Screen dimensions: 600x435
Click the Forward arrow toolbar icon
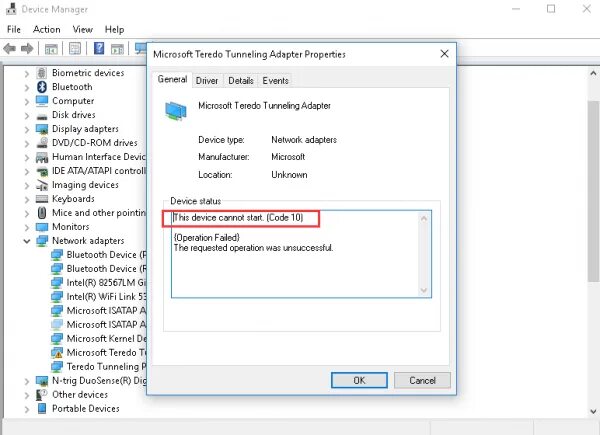27,49
